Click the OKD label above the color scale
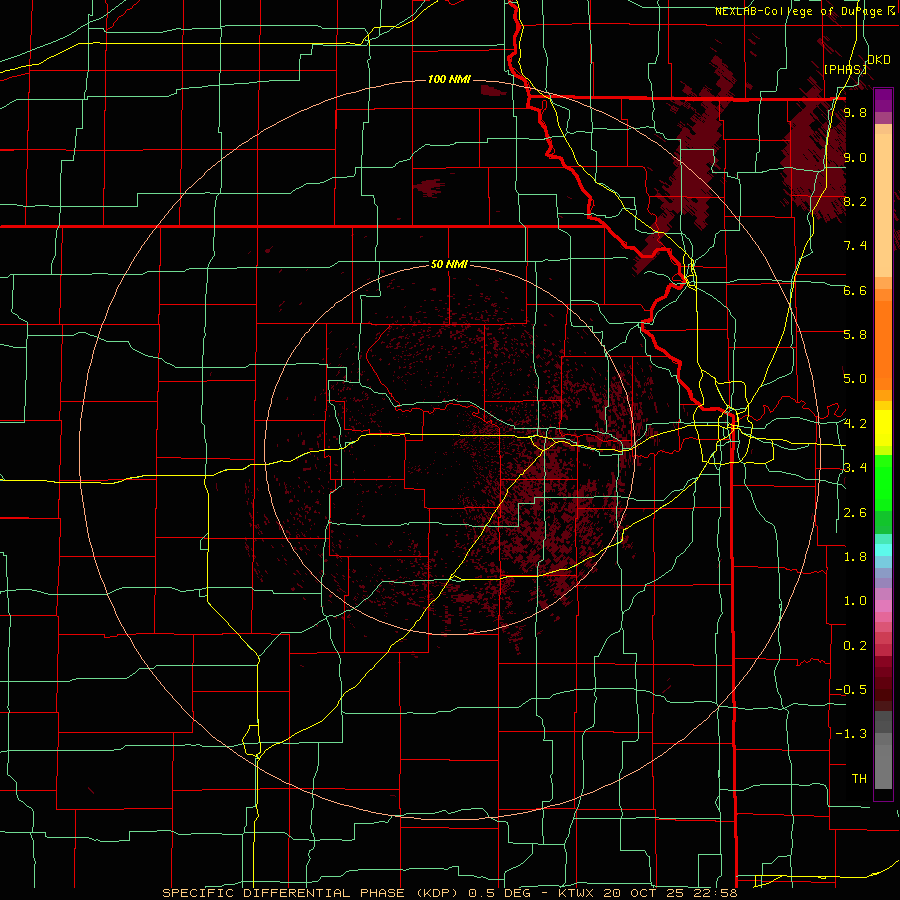This screenshot has width=900, height=900. click(x=879, y=60)
